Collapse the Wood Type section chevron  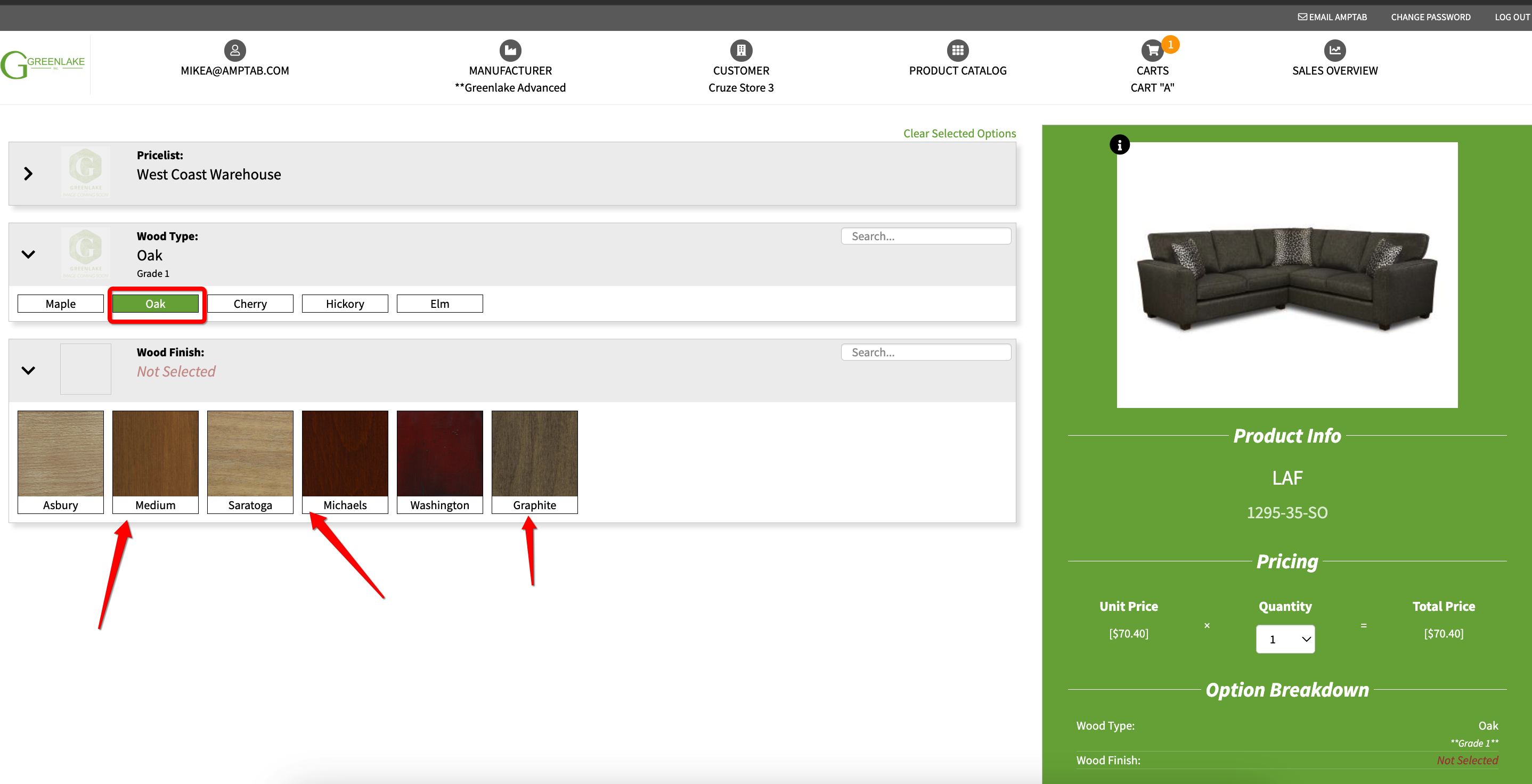click(28, 255)
